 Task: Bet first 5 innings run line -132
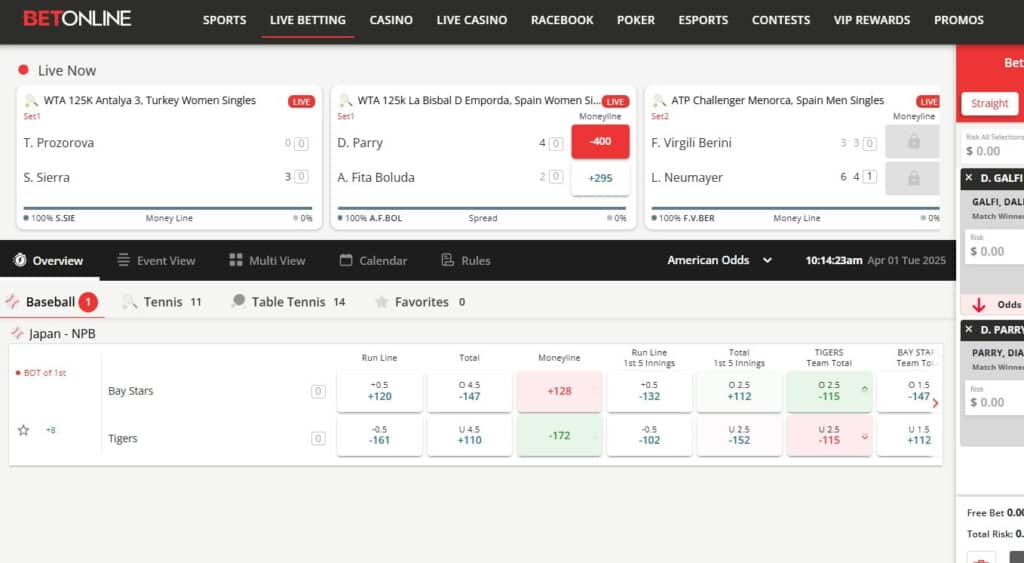point(649,391)
